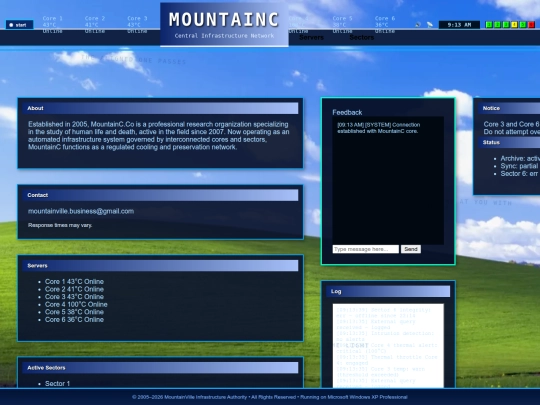The width and height of the screenshot is (540, 405).
Task: Click green indicator light number 1
Action: tap(489, 25)
